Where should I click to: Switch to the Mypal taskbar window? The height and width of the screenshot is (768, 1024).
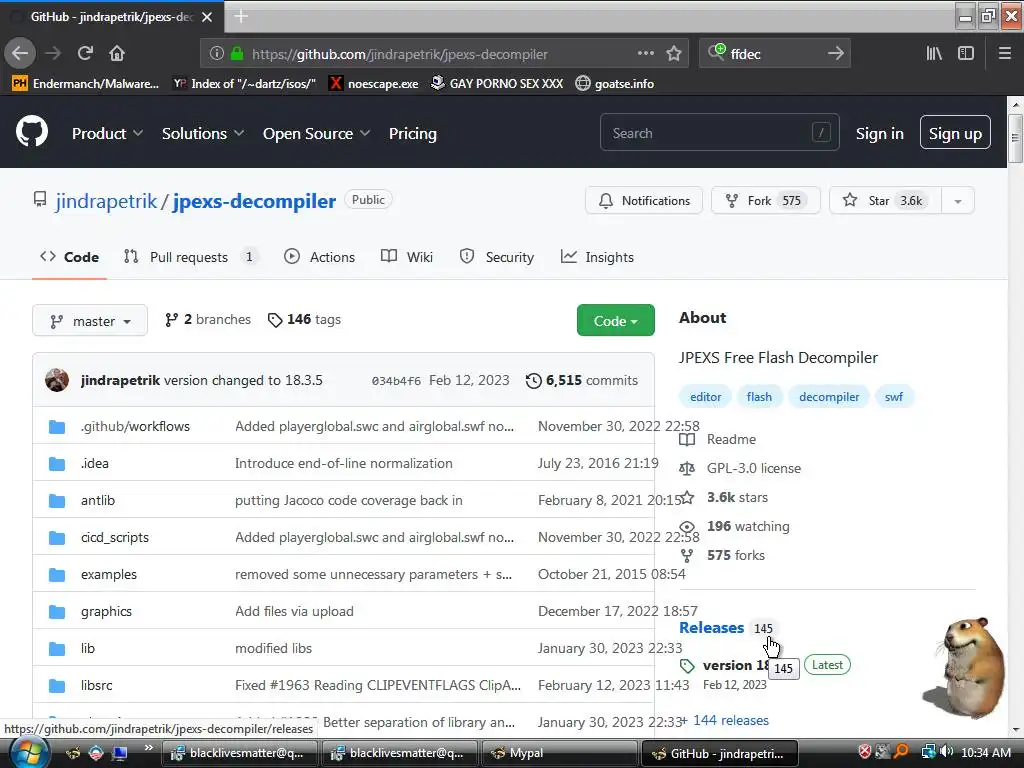coord(558,753)
